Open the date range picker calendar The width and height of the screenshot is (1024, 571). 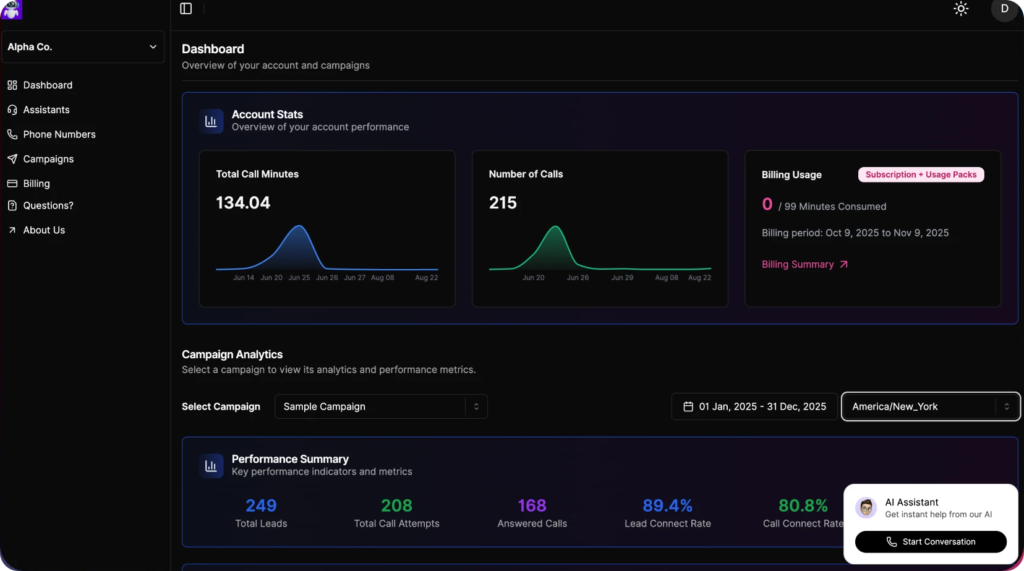[x=754, y=407]
